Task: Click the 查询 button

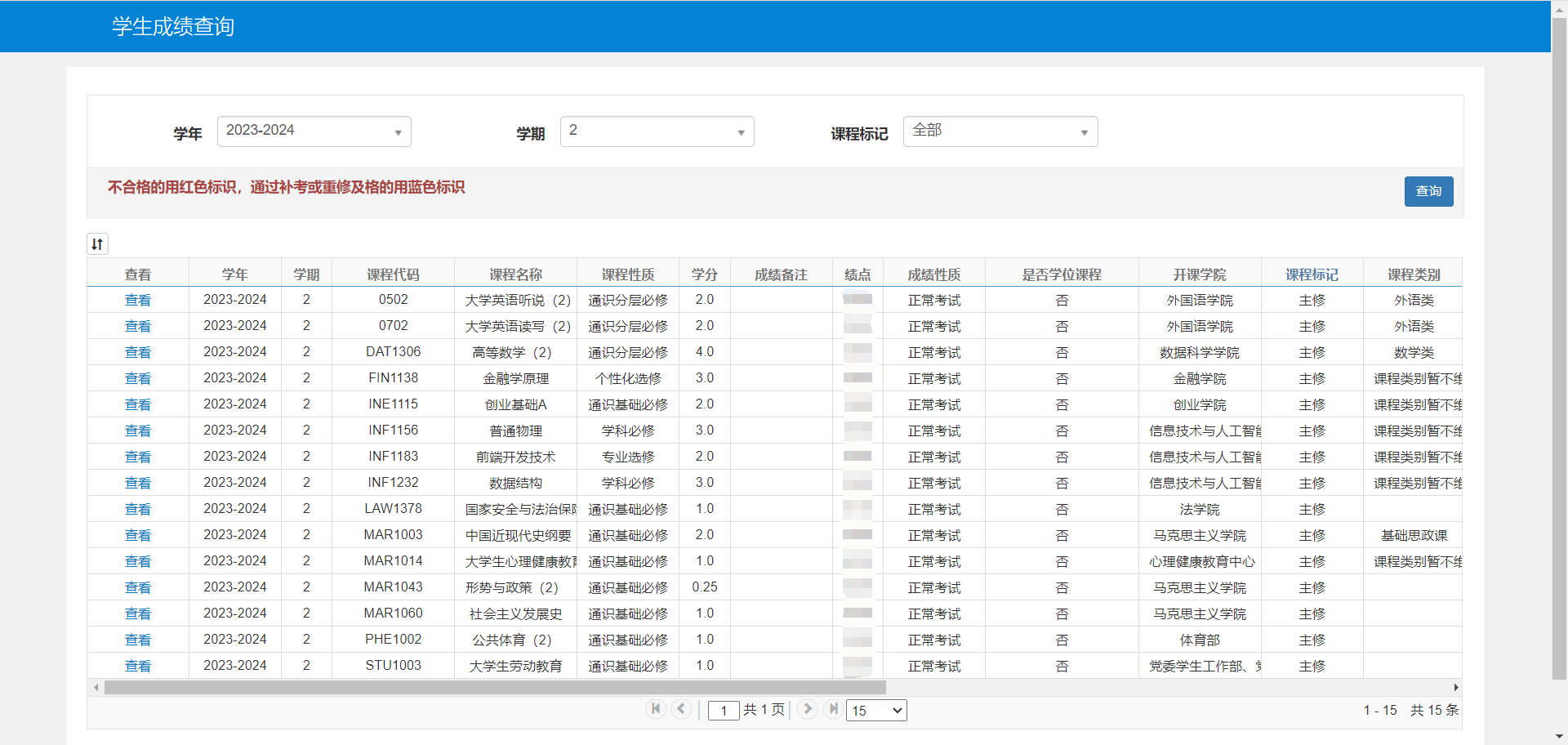Action: 1428,191
